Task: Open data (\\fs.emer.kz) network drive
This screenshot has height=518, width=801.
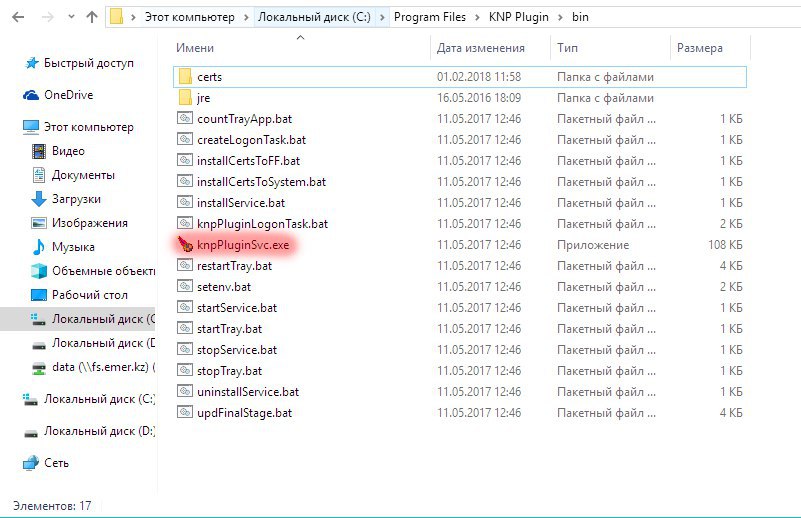Action: coord(93,367)
